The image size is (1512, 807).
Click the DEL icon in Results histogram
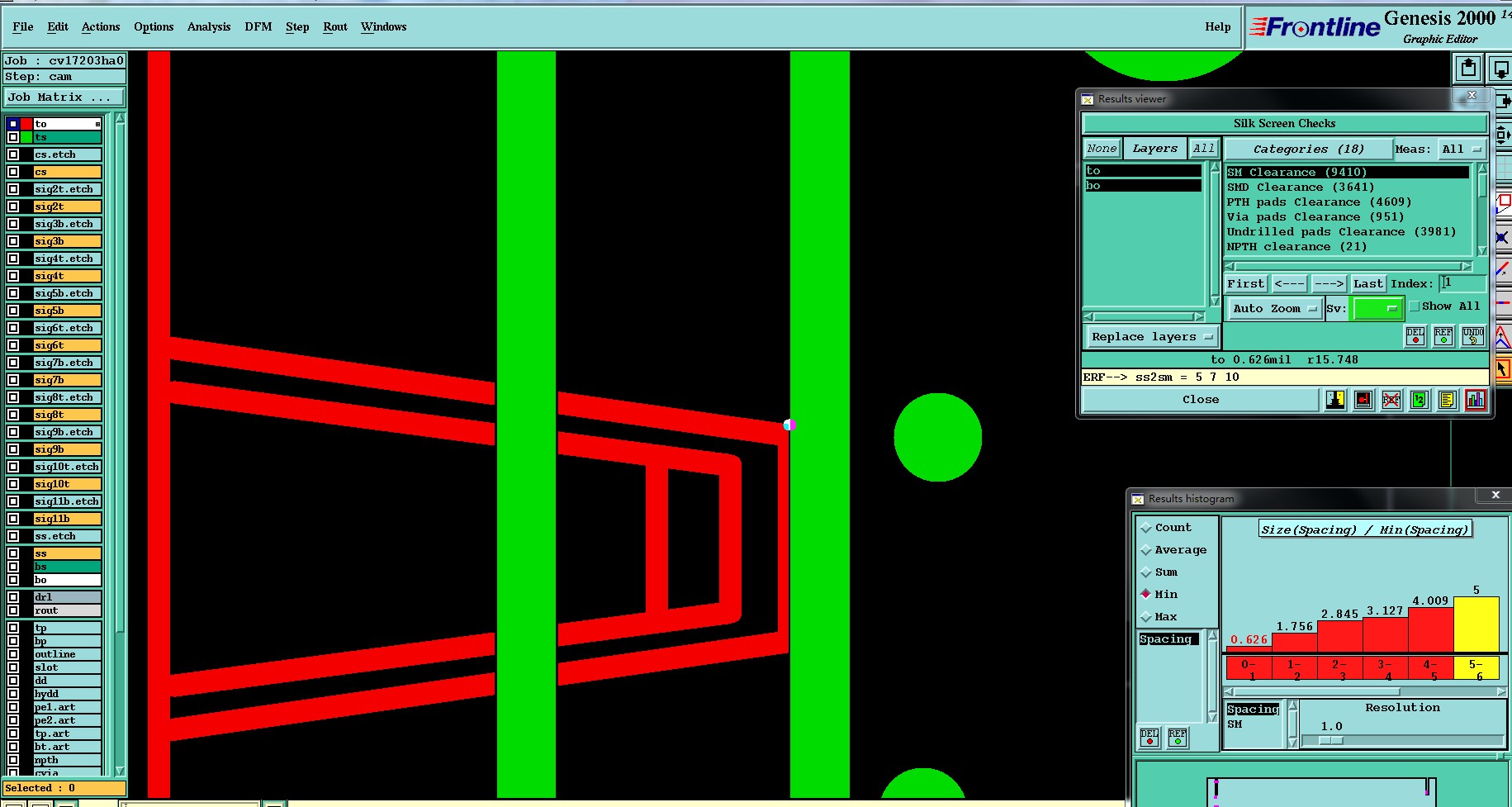tap(1149, 738)
